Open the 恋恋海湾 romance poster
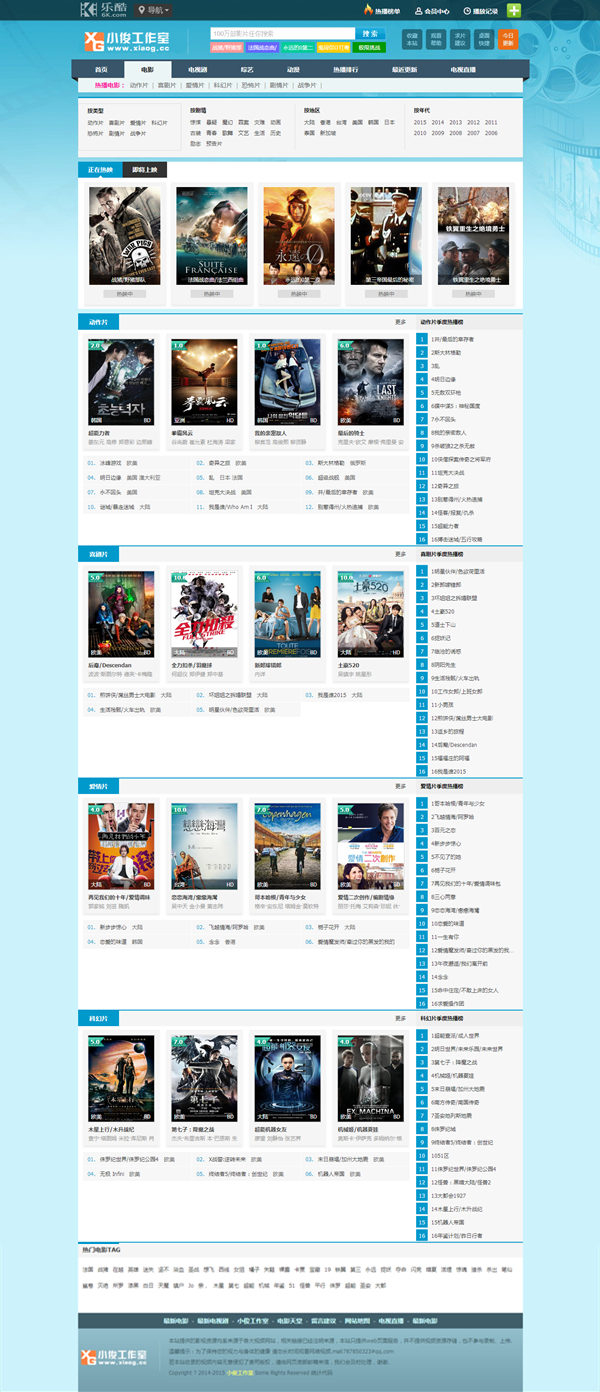Image resolution: width=600 pixels, height=1392 pixels. click(204, 847)
